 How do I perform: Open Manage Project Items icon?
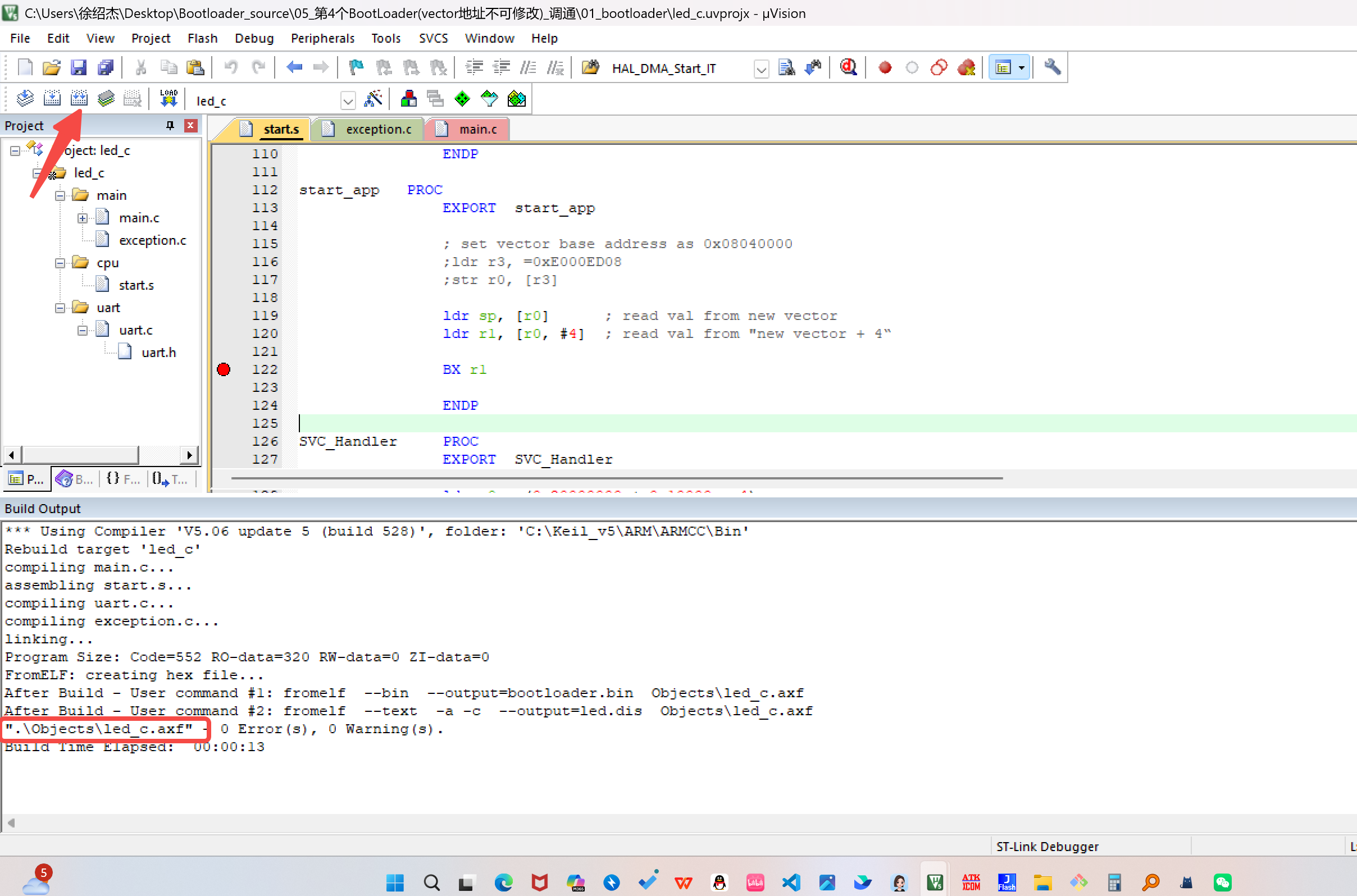[408, 99]
